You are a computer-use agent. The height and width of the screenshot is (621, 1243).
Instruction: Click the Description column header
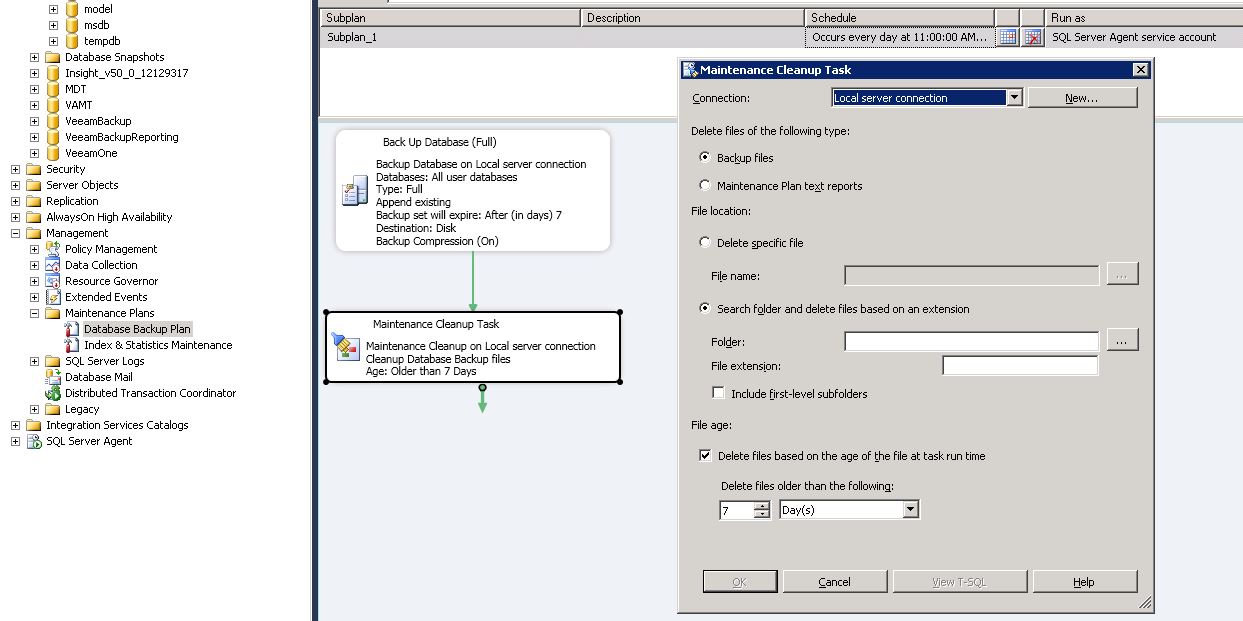(693, 17)
